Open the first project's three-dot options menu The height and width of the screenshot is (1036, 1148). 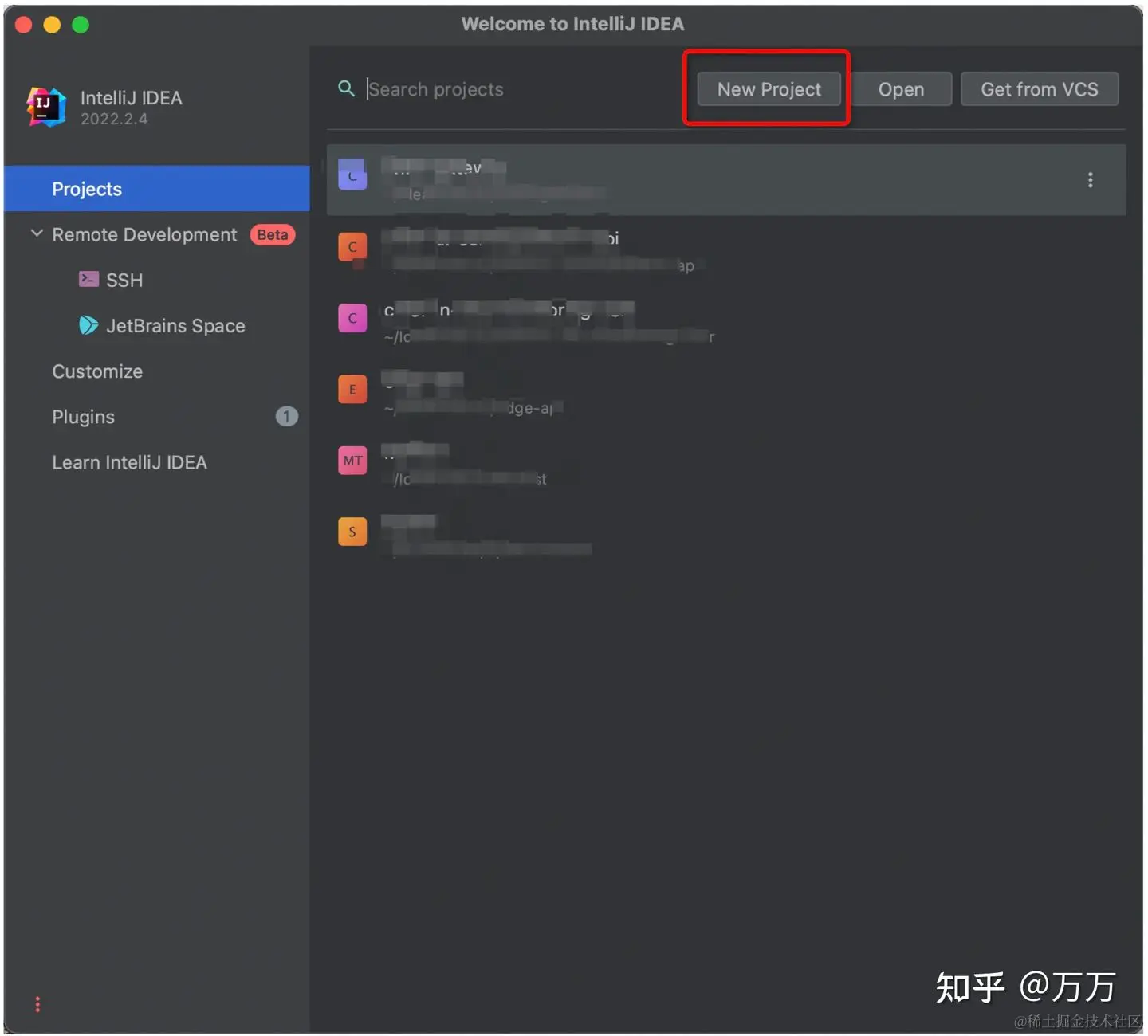point(1090,180)
